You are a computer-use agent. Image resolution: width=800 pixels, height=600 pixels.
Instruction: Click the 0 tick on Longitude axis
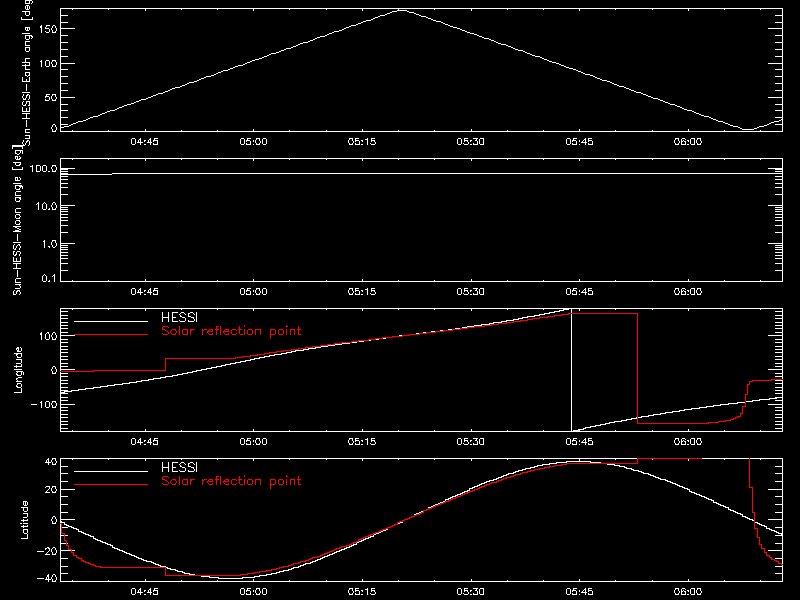click(54, 370)
